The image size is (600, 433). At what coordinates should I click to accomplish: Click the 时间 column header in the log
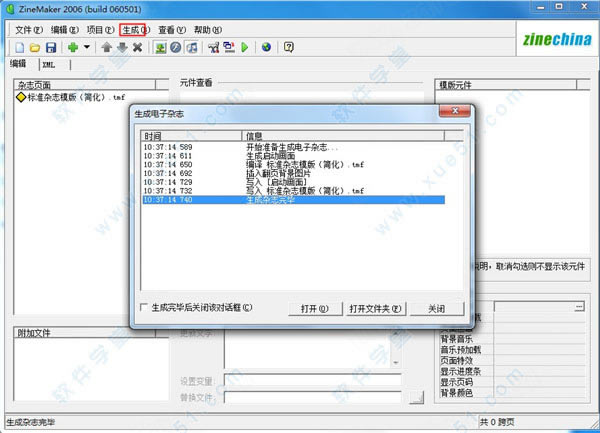click(191, 136)
